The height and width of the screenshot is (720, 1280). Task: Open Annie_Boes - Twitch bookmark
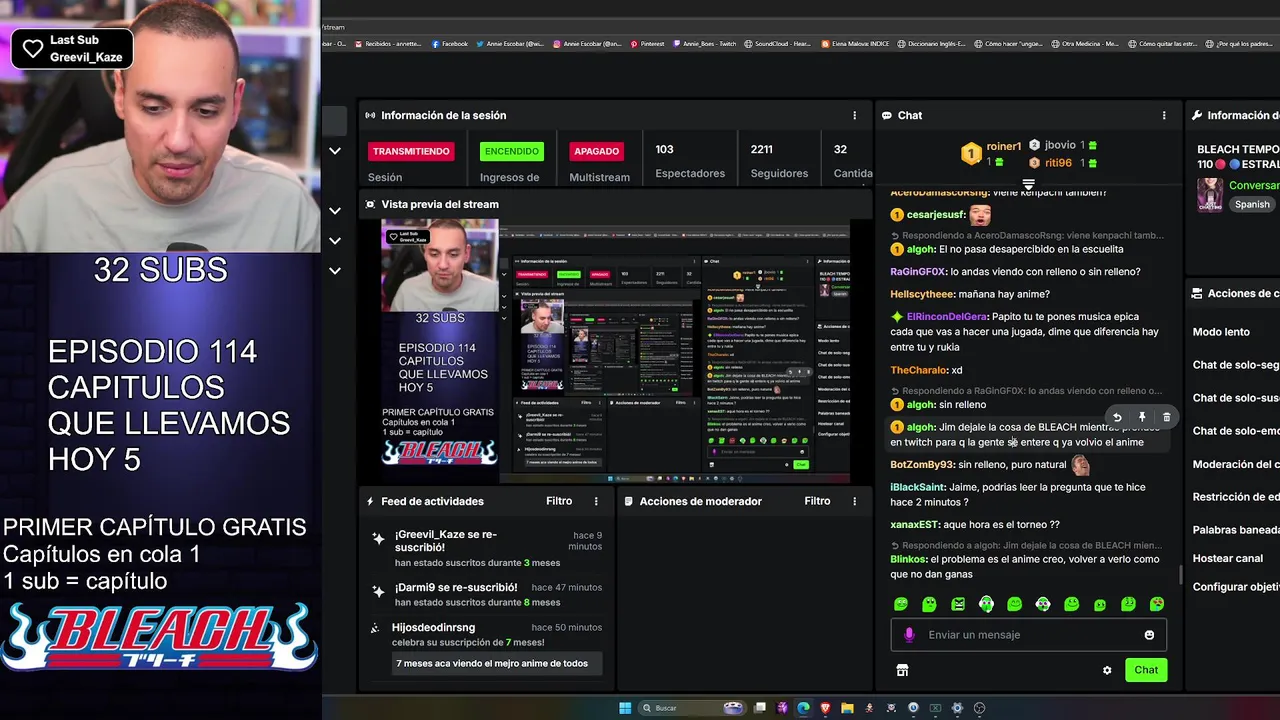click(705, 44)
